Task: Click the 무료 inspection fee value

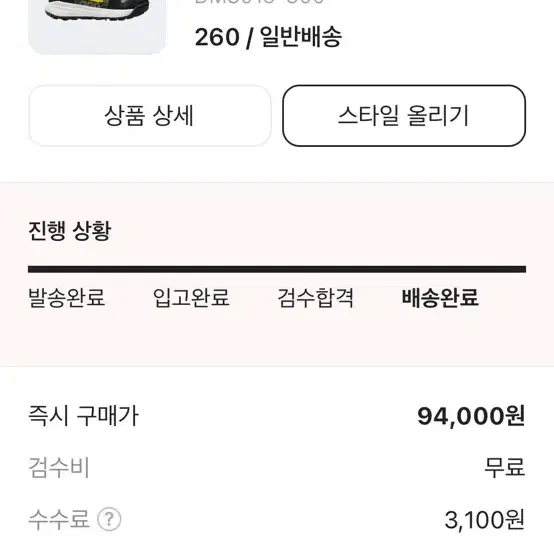Action: 505,467
